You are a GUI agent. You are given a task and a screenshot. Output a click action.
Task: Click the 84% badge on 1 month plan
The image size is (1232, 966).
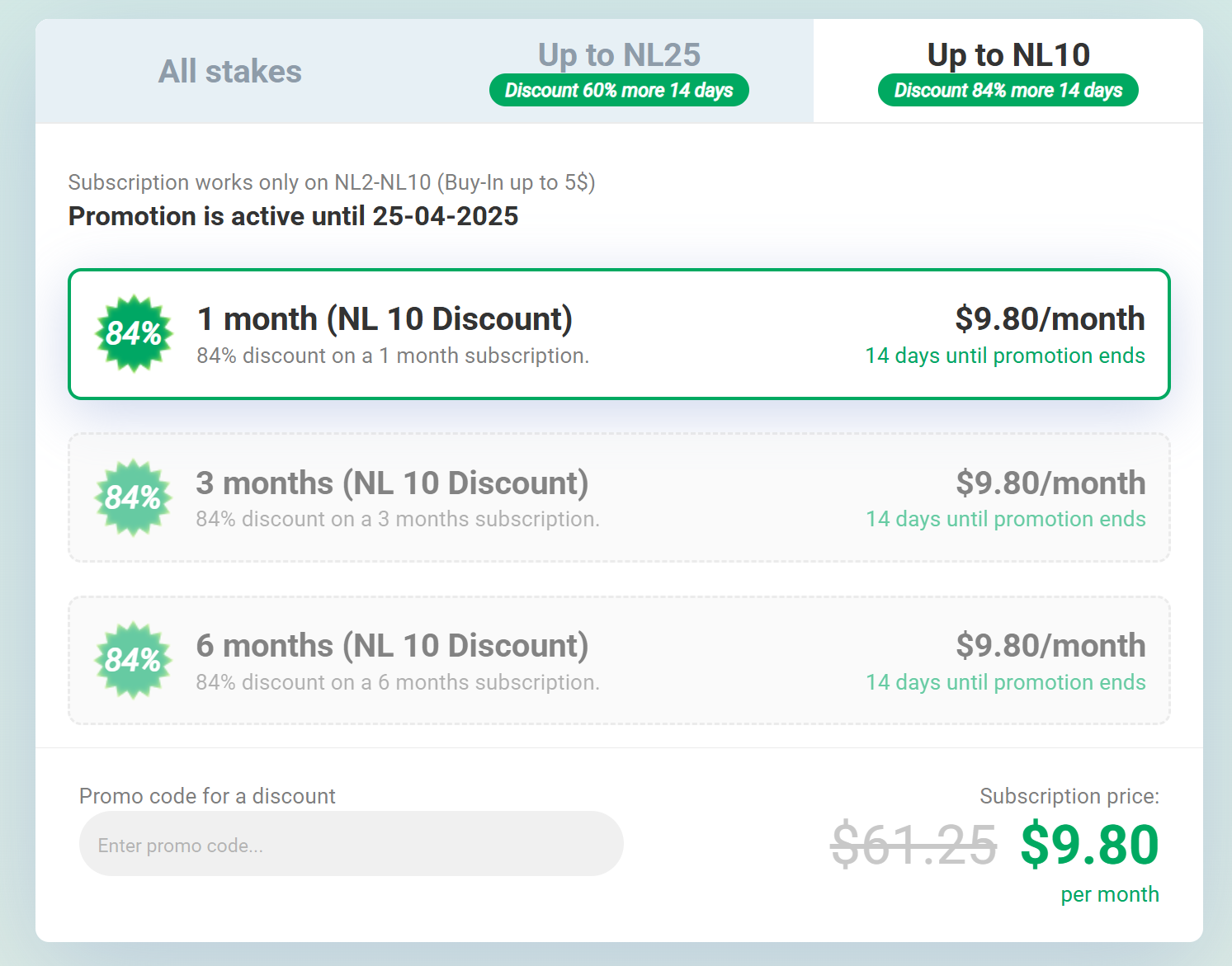134,334
